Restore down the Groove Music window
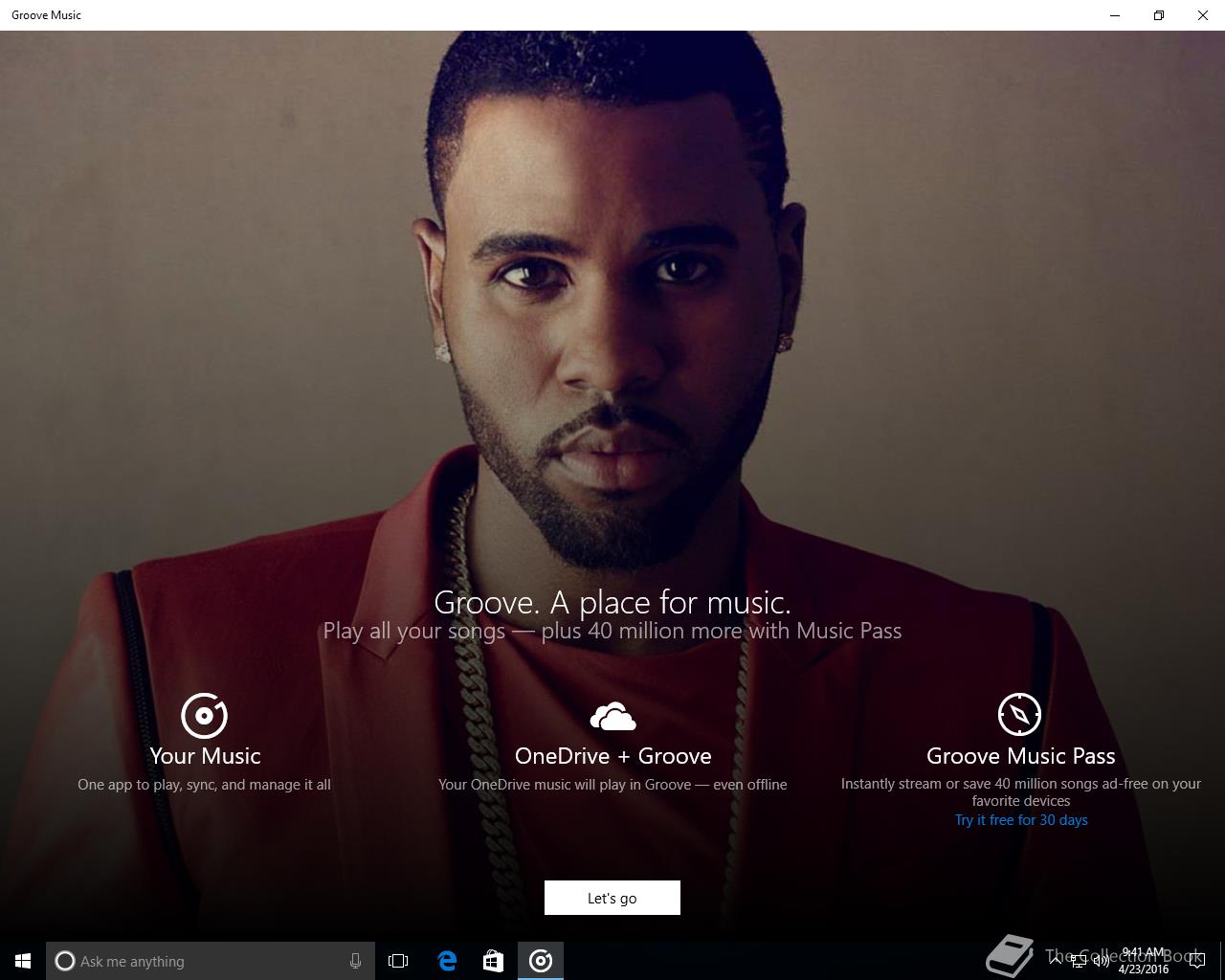1225x980 pixels. click(1159, 15)
